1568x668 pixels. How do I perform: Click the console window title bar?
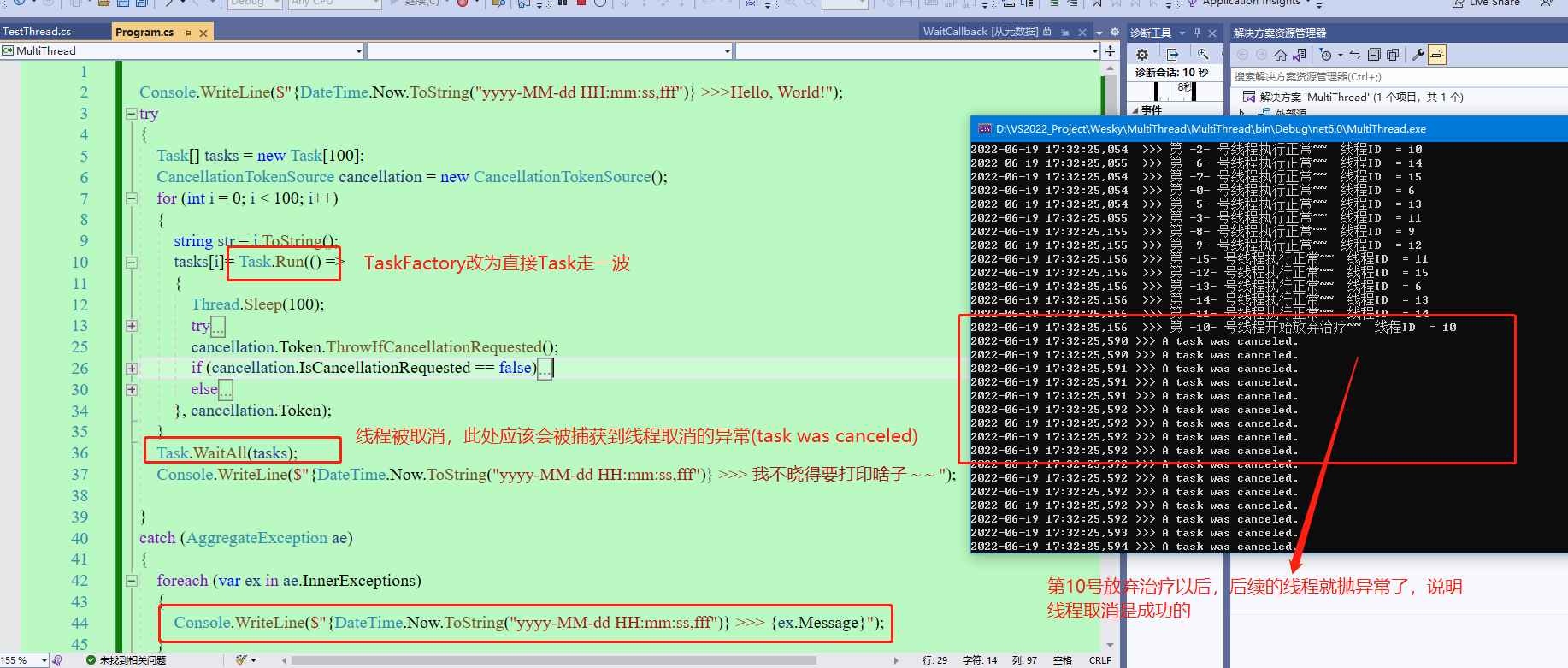1269,129
